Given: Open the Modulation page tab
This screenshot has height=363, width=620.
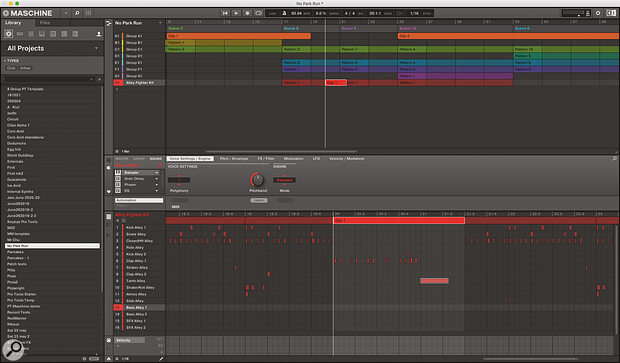Looking at the screenshot, I should [293, 159].
